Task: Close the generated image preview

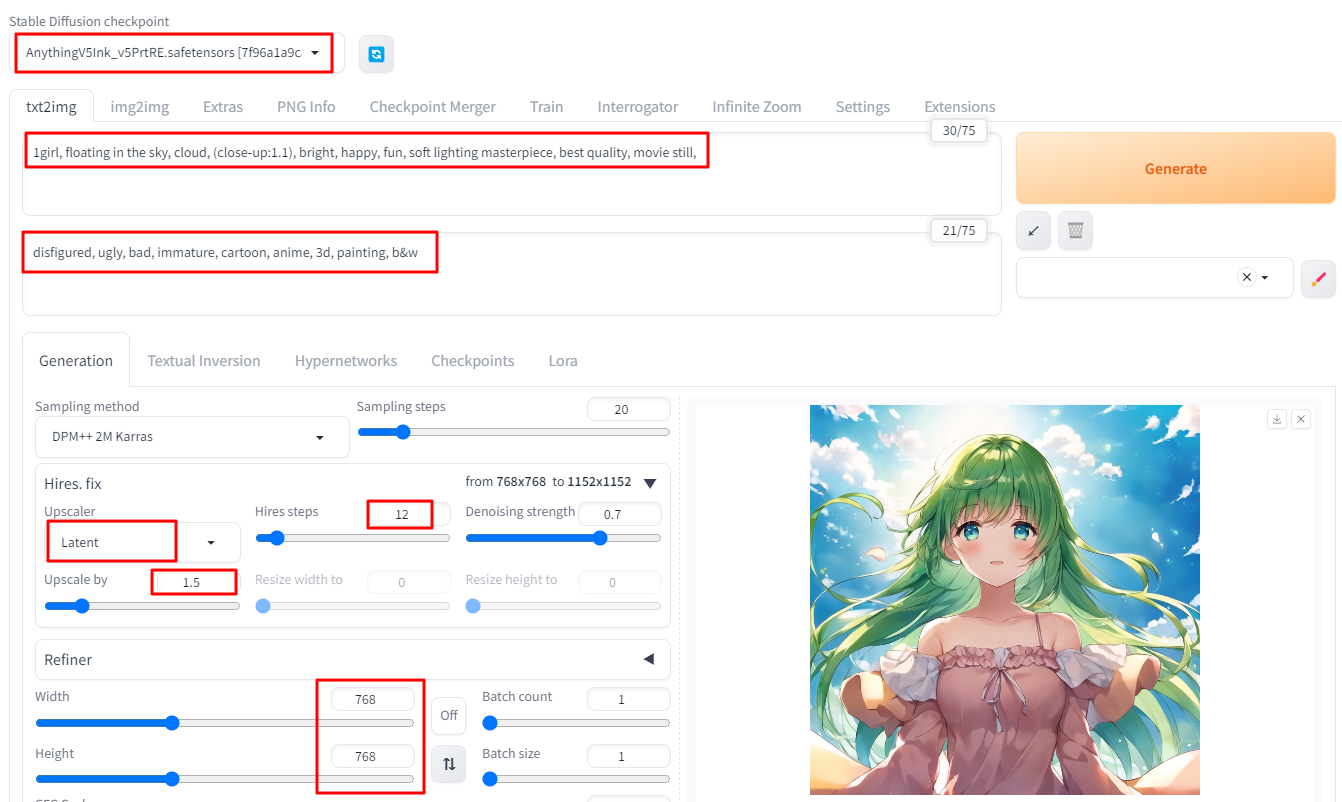Action: pos(1300,419)
